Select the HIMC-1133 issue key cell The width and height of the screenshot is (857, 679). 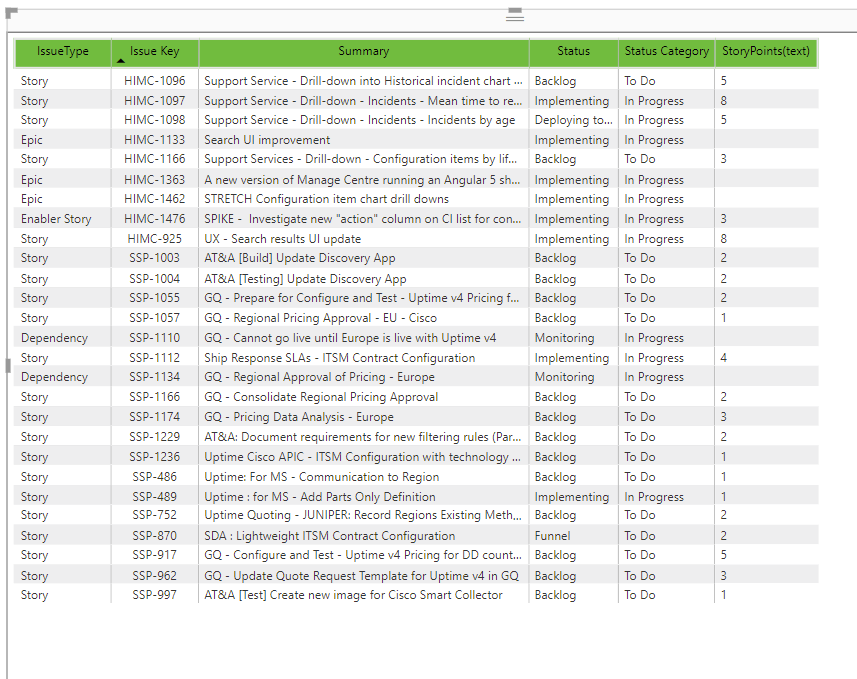(x=155, y=140)
